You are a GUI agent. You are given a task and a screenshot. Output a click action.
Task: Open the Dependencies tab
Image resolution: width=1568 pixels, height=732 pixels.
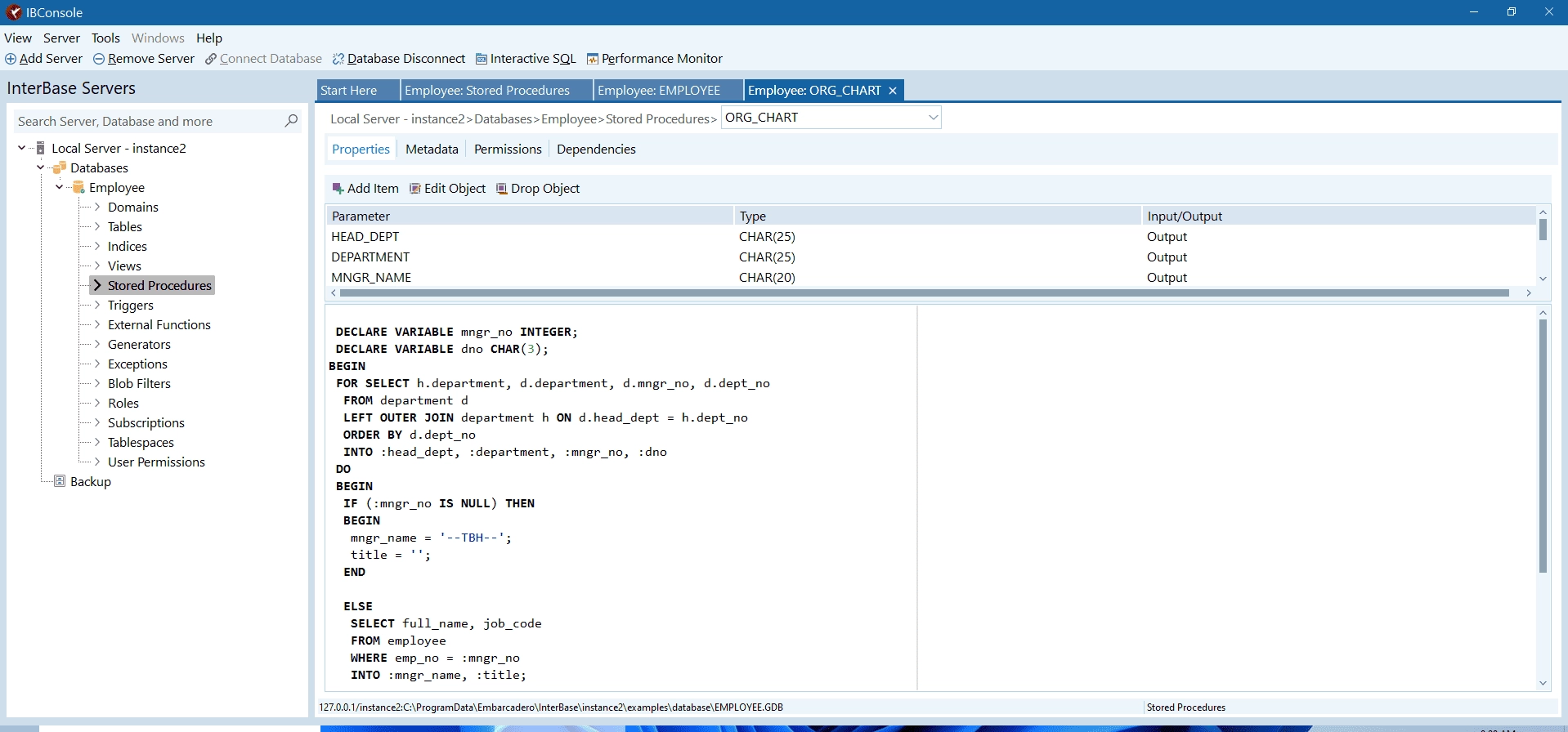[596, 149]
